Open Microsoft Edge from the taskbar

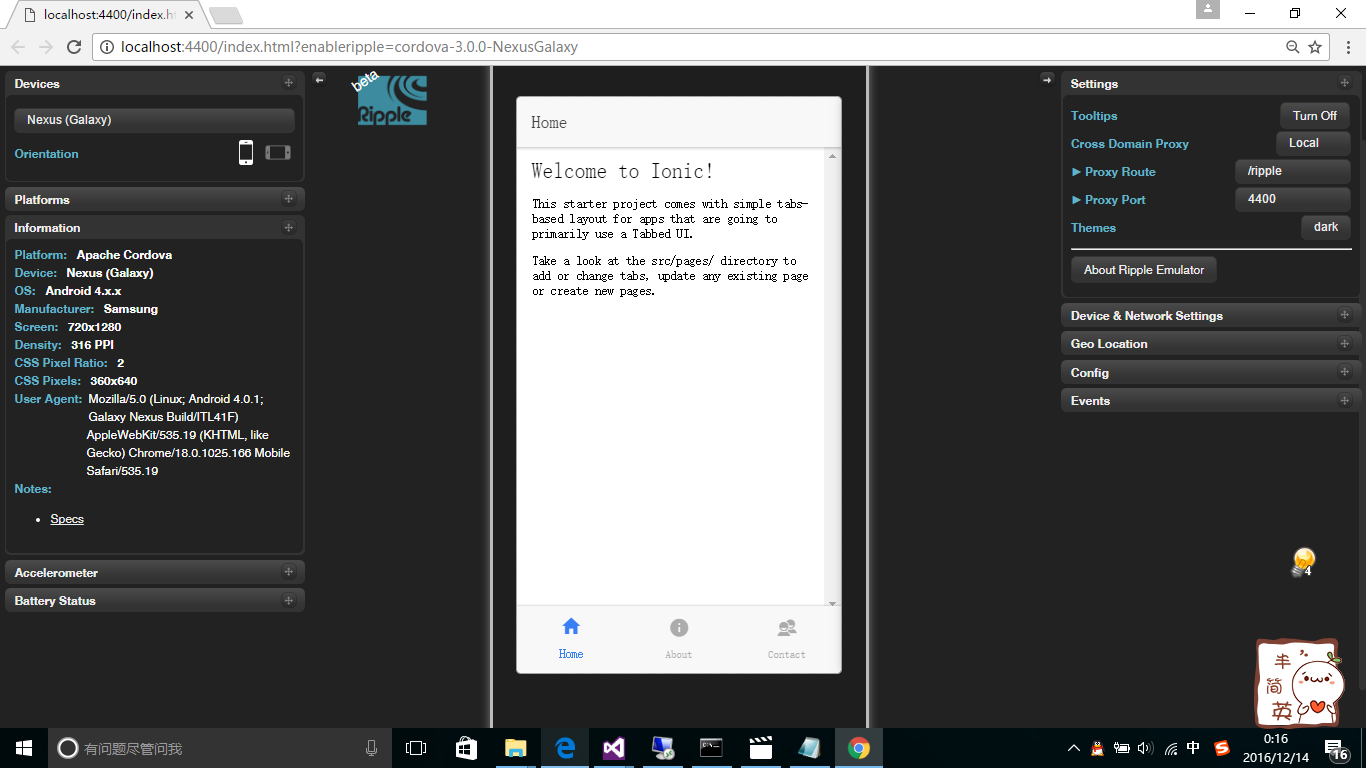(x=565, y=748)
